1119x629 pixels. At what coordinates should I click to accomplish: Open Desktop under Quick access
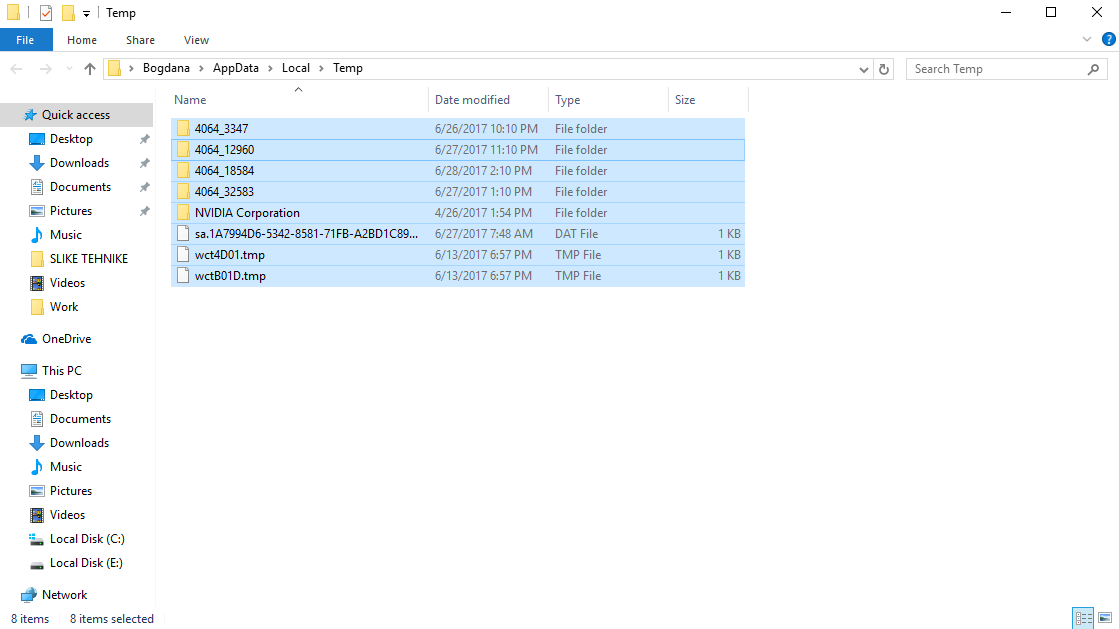[71, 139]
